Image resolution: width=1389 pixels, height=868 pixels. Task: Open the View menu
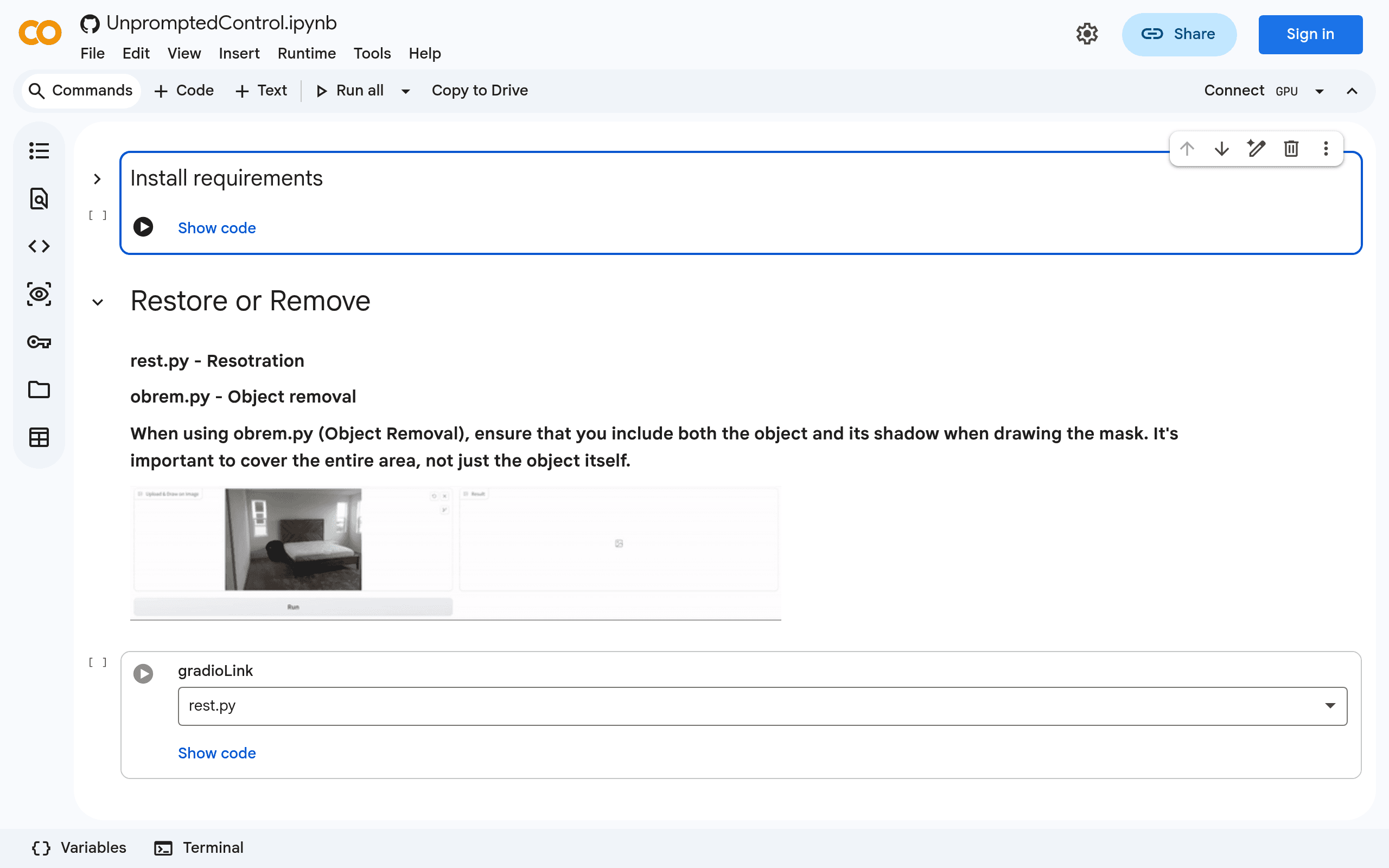(184, 53)
